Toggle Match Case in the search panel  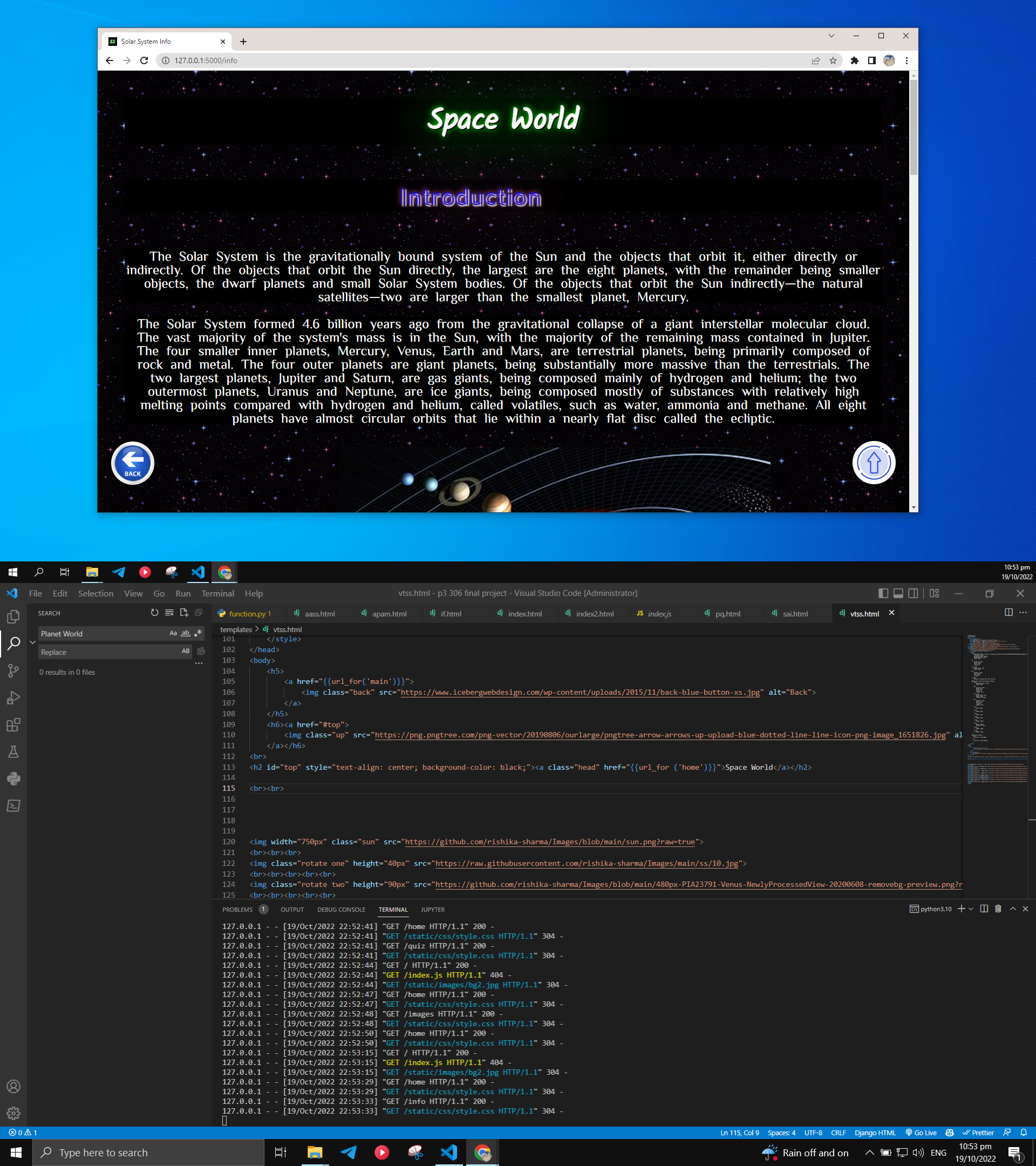click(x=173, y=633)
